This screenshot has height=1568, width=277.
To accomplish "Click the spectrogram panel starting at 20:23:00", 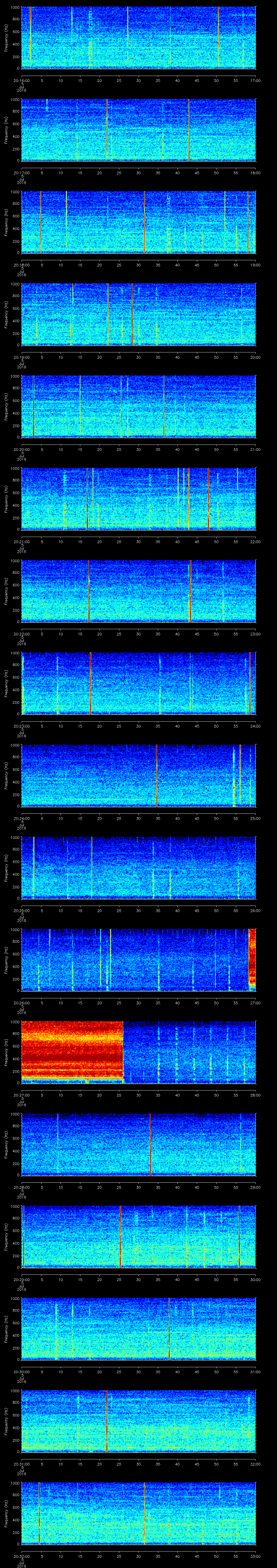I will [138, 683].
